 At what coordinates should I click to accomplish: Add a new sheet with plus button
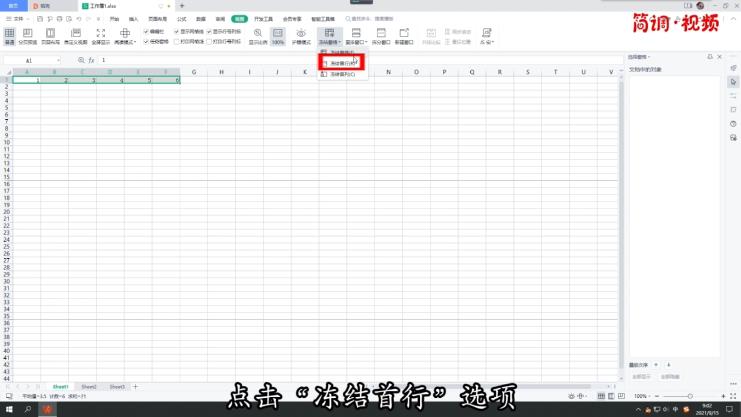point(136,386)
